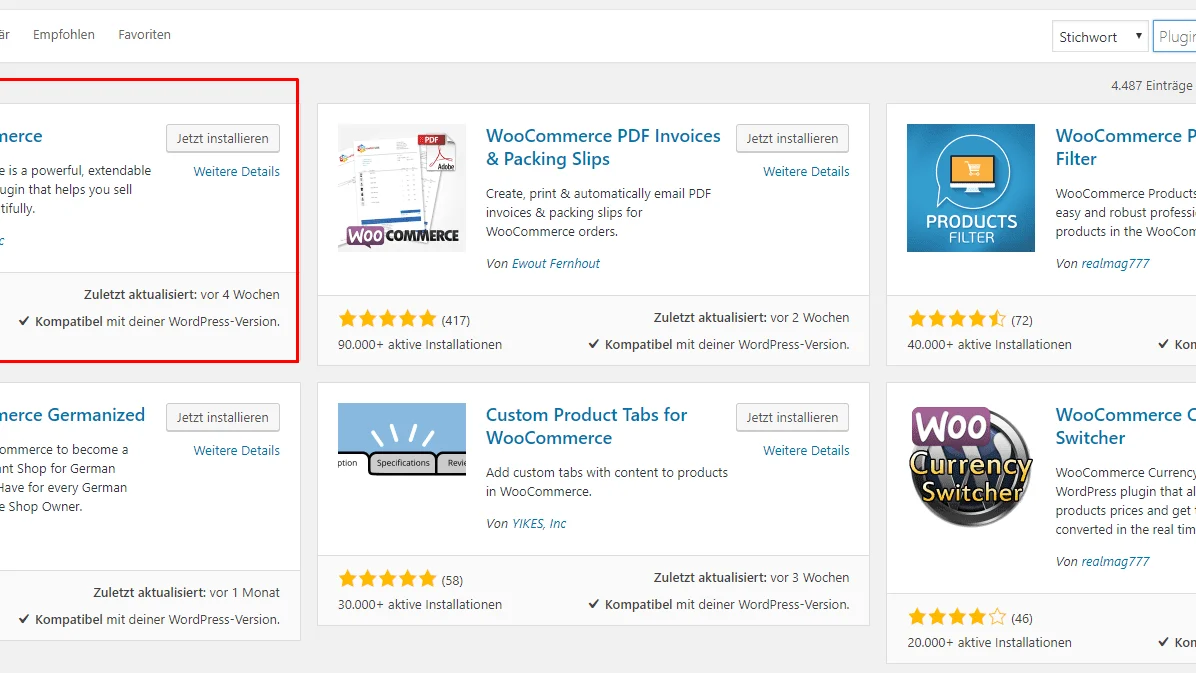Click the '30.000+ aktive Installationen' text
This screenshot has width=1196, height=673.
click(420, 605)
